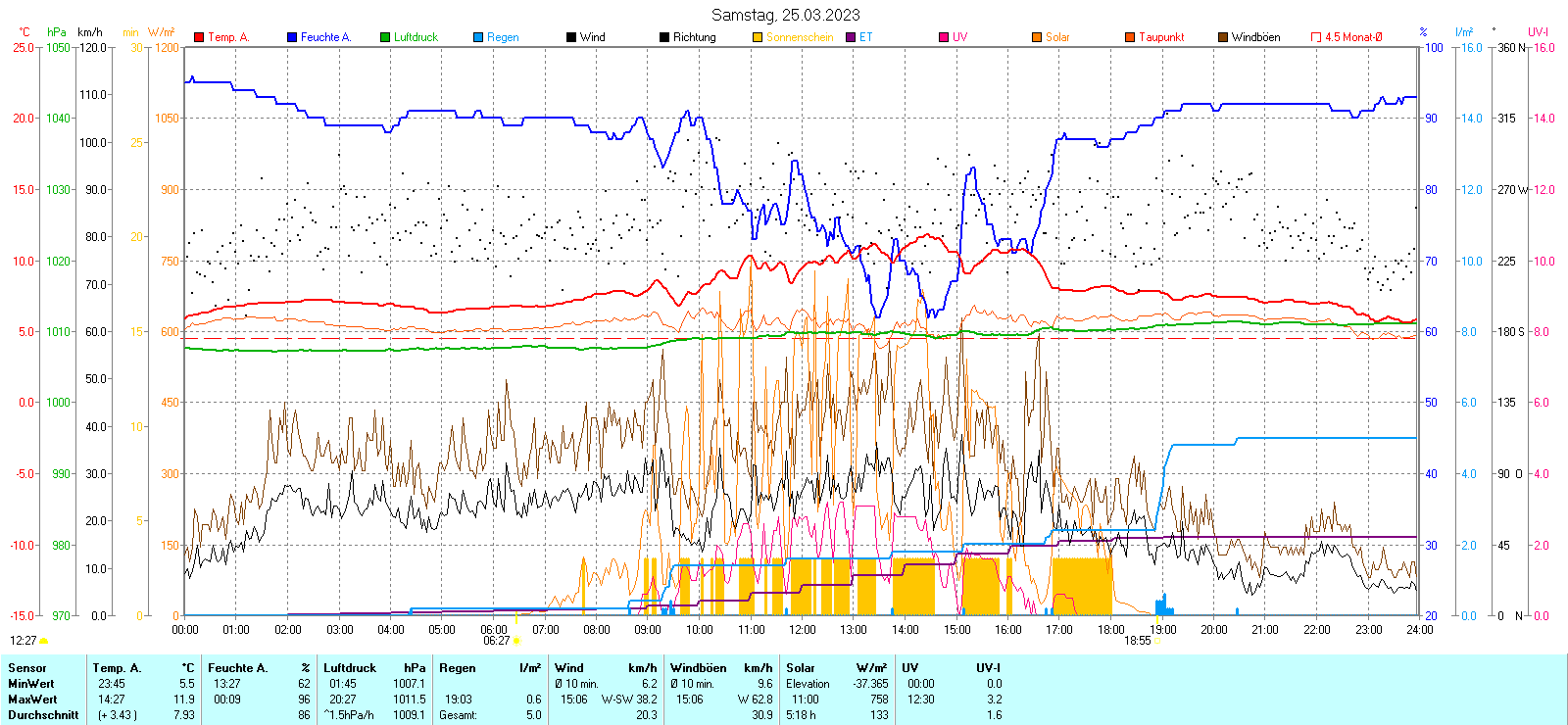The image size is (1568, 725).
Task: Click the purple ET legend square
Action: coord(851,37)
